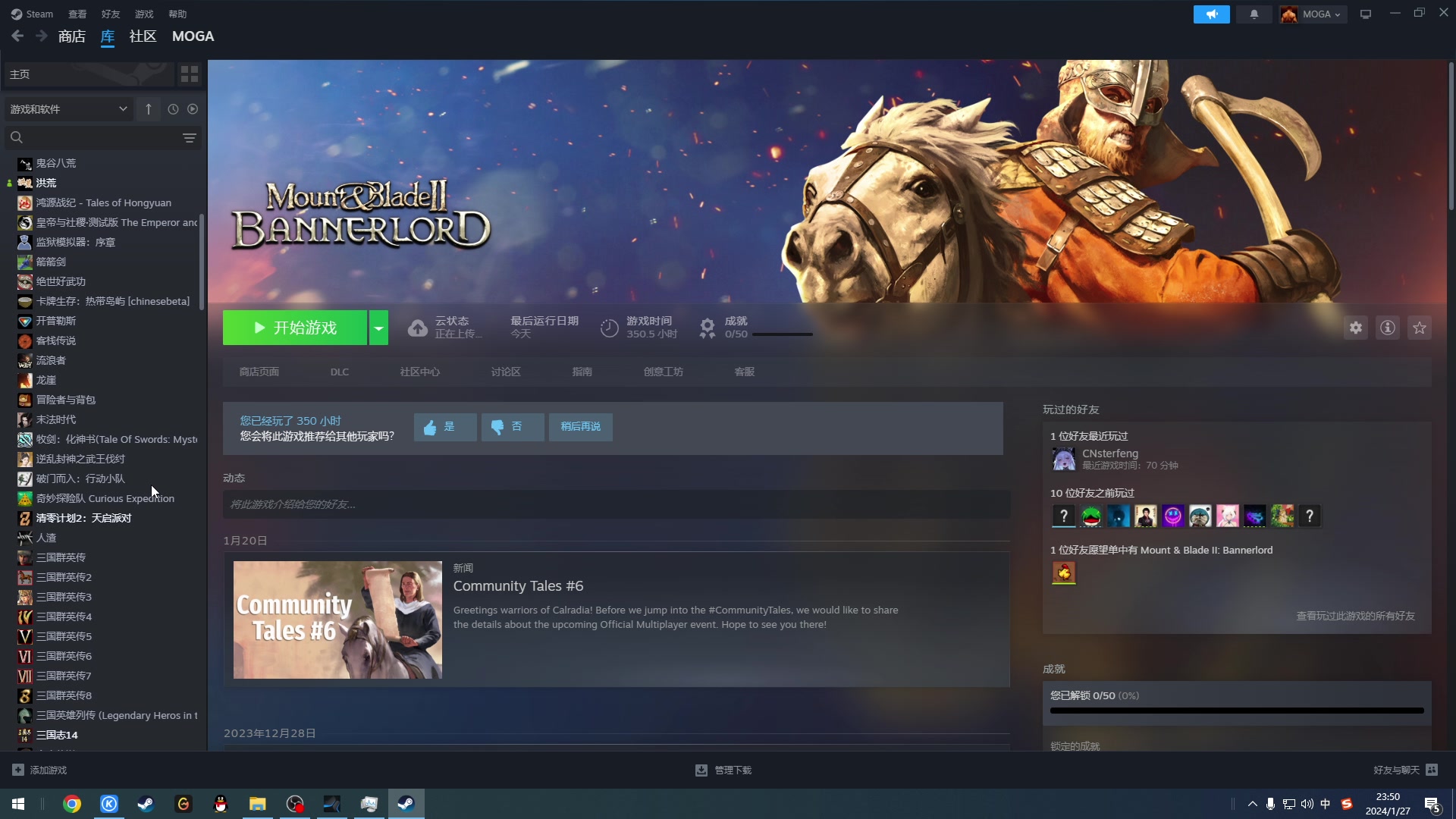Open the Steam menu
The width and height of the screenshot is (1456, 819).
[32, 14]
